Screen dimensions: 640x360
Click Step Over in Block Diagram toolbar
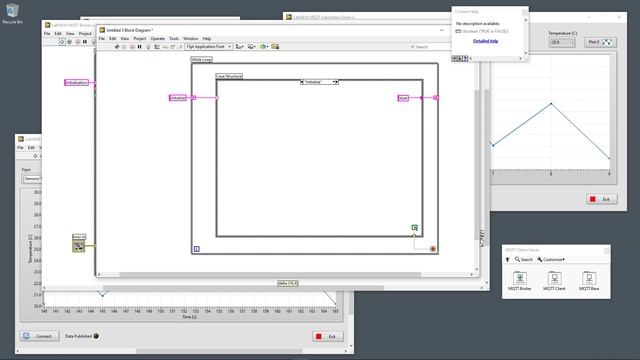coord(172,47)
